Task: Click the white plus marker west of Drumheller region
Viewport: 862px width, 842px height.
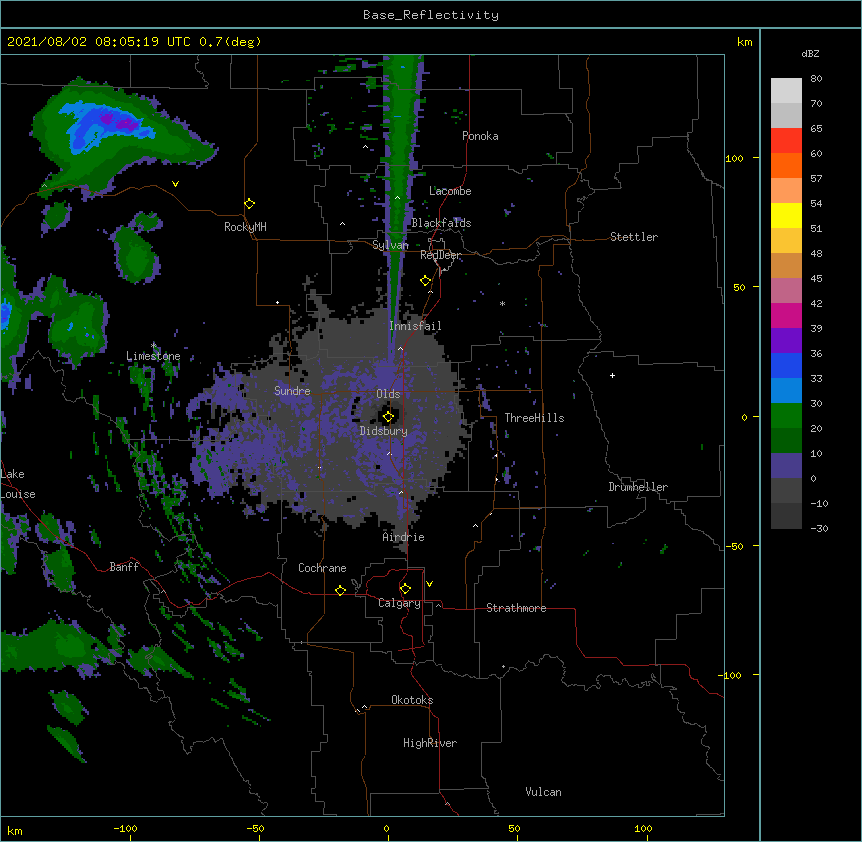Action: (x=612, y=375)
